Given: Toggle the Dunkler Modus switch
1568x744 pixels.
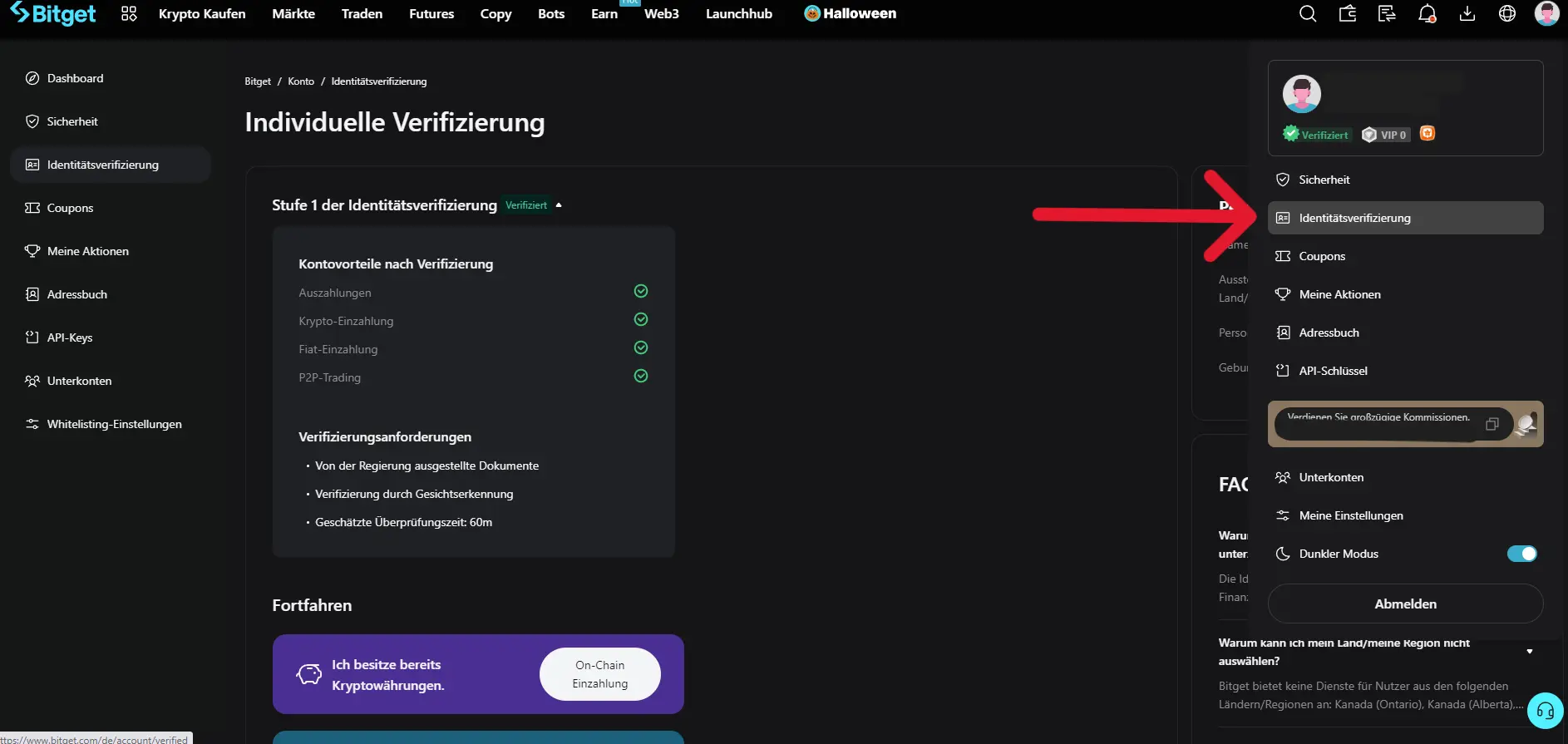Looking at the screenshot, I should click(x=1522, y=554).
